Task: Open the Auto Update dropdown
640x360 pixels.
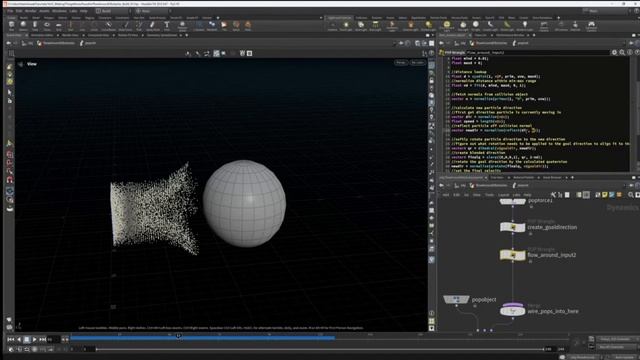Action: 624,357
